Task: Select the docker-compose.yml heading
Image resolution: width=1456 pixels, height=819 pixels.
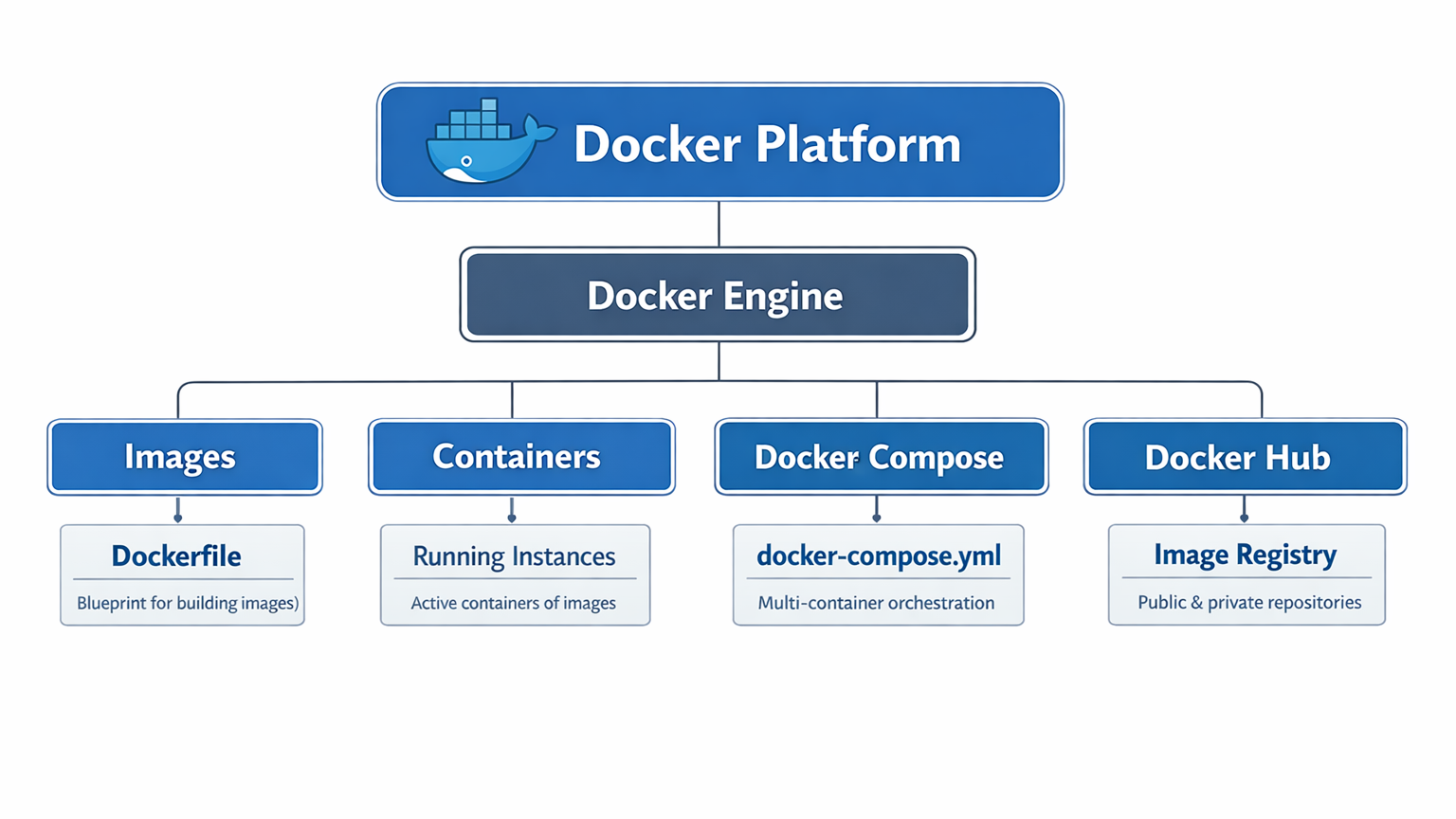Action: 878,555
